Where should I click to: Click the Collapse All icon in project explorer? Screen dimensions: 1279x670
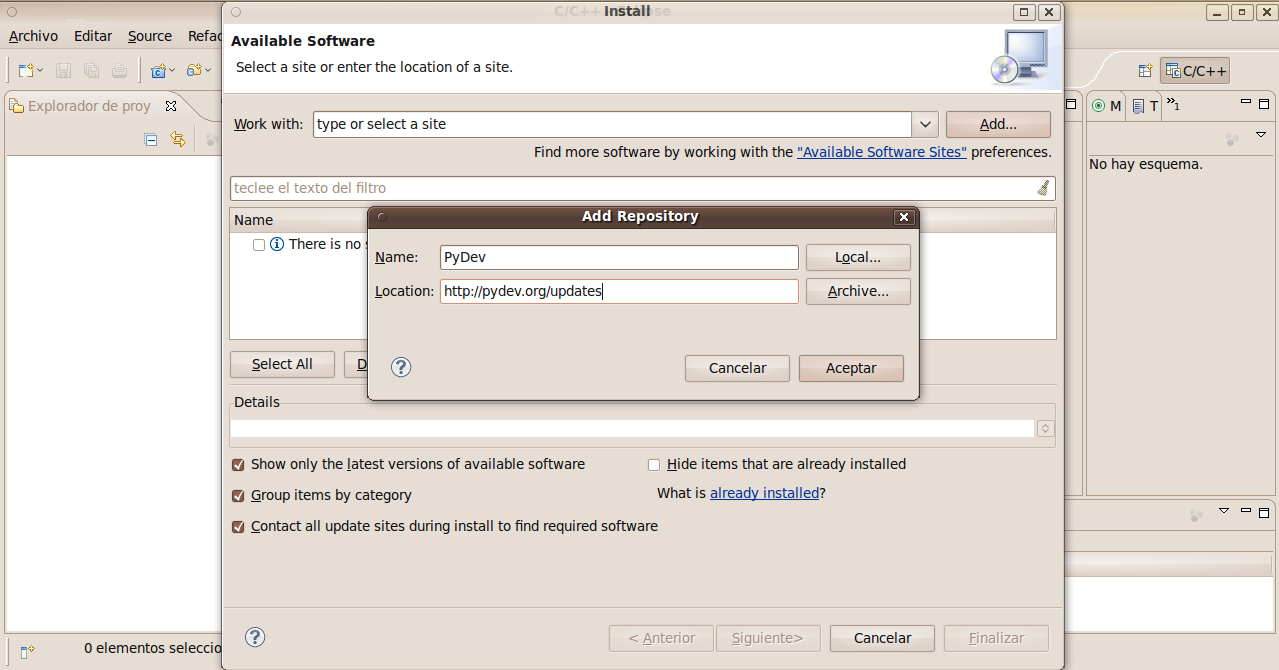(151, 140)
